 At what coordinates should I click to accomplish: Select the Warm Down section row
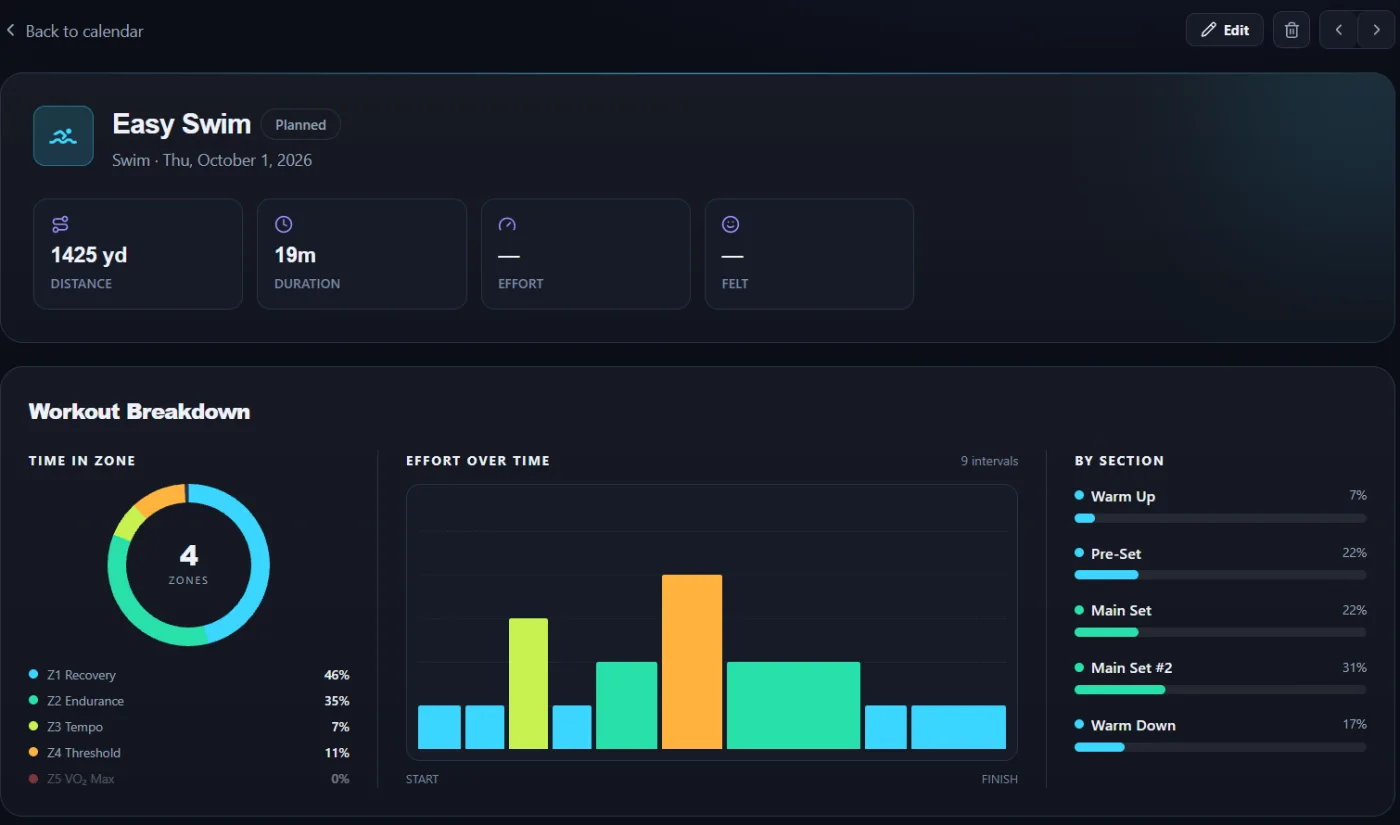[1220, 735]
